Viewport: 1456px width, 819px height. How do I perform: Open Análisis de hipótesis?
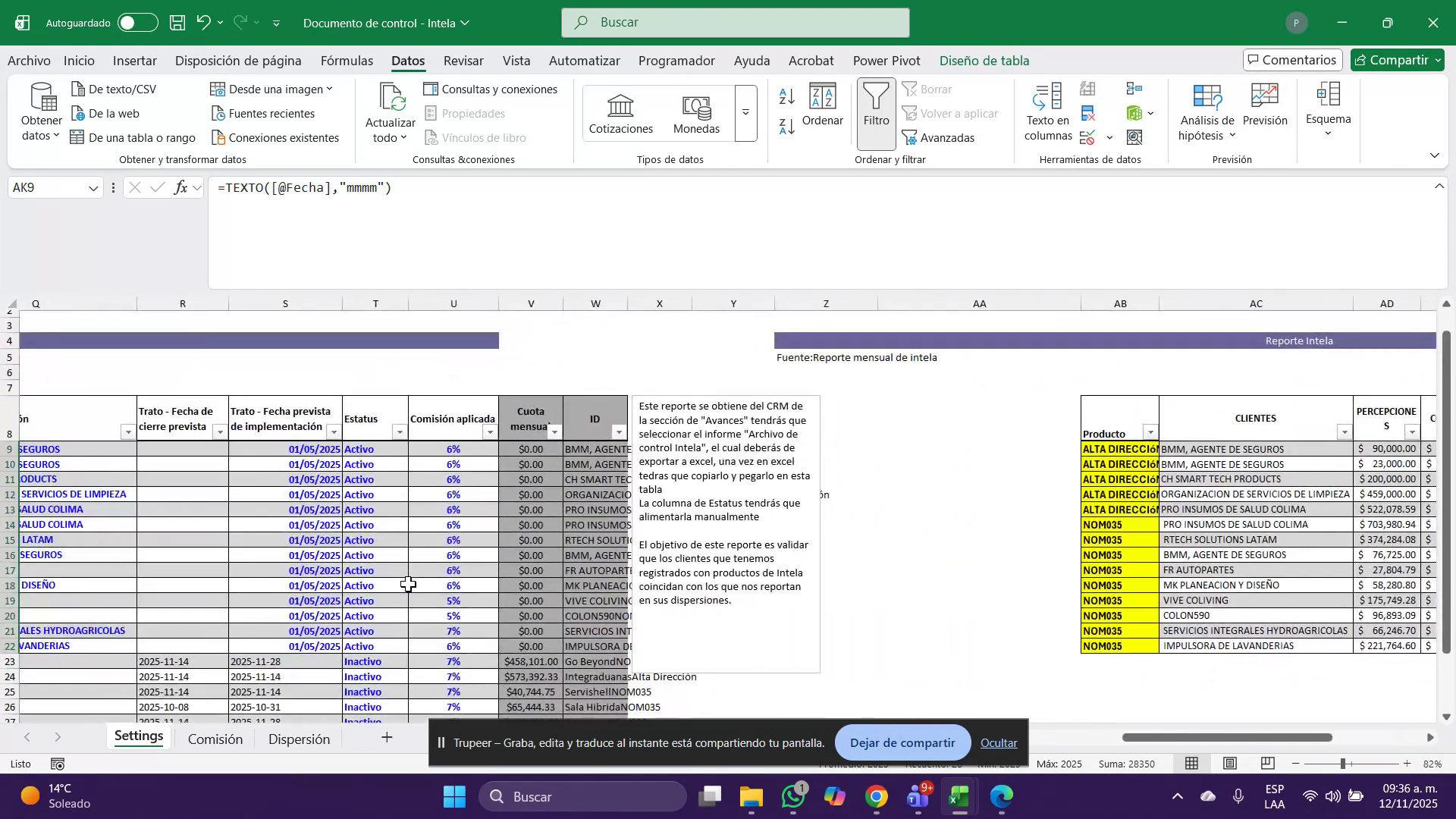(x=1207, y=112)
